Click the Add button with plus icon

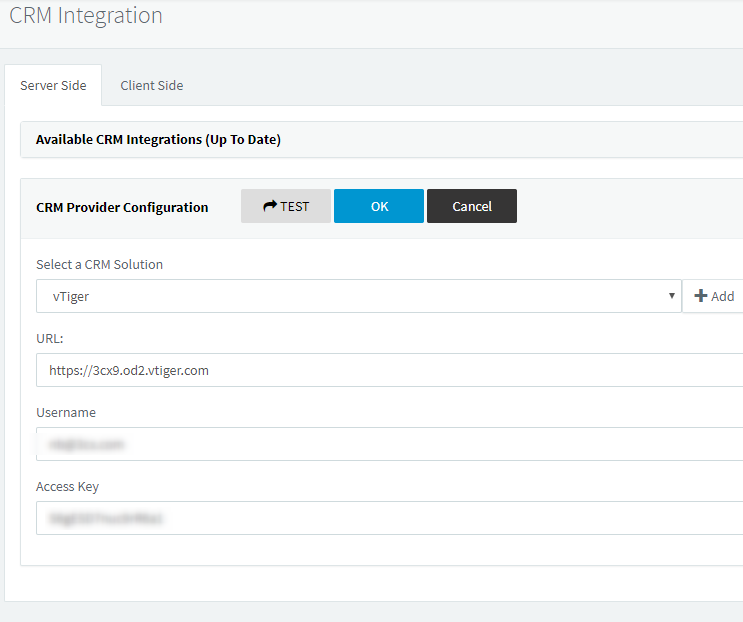tap(713, 296)
